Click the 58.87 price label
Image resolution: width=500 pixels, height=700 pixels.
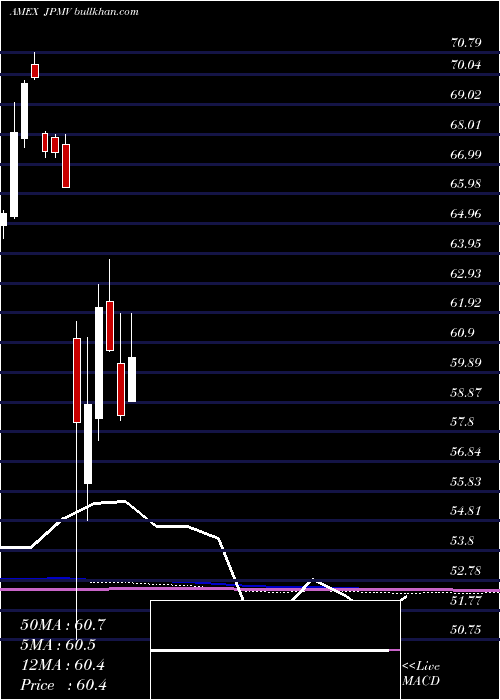pos(466,392)
